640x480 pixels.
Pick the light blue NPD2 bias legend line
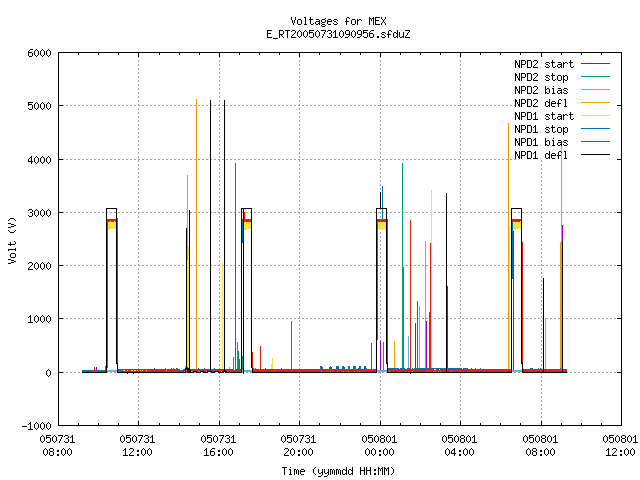(x=595, y=89)
